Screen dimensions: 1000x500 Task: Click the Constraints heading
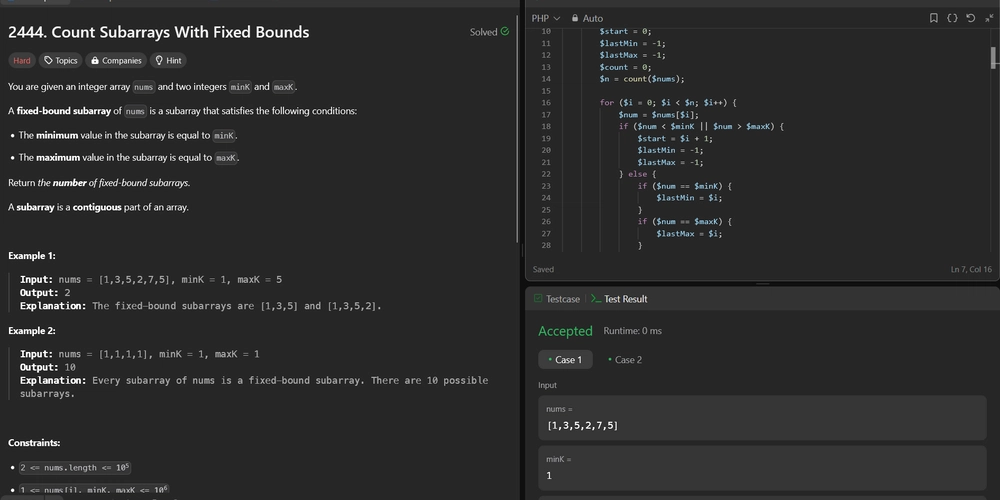(34, 443)
